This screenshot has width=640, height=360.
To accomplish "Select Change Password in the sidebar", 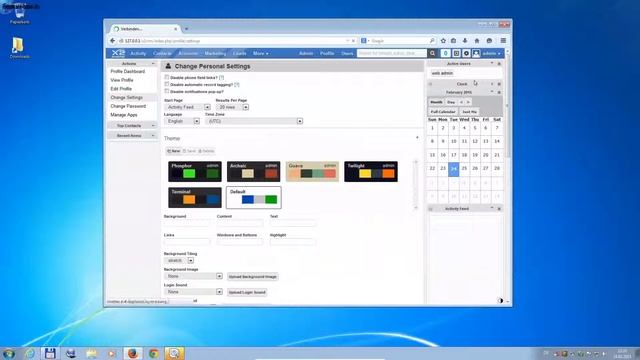I will click(128, 106).
